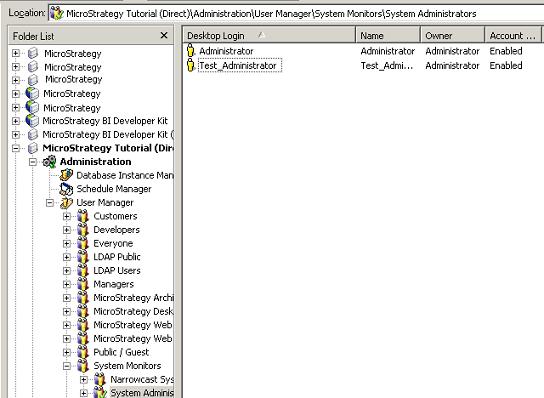Expand the MicroStrategy Archi group
The height and width of the screenshot is (398, 544).
click(x=67, y=298)
